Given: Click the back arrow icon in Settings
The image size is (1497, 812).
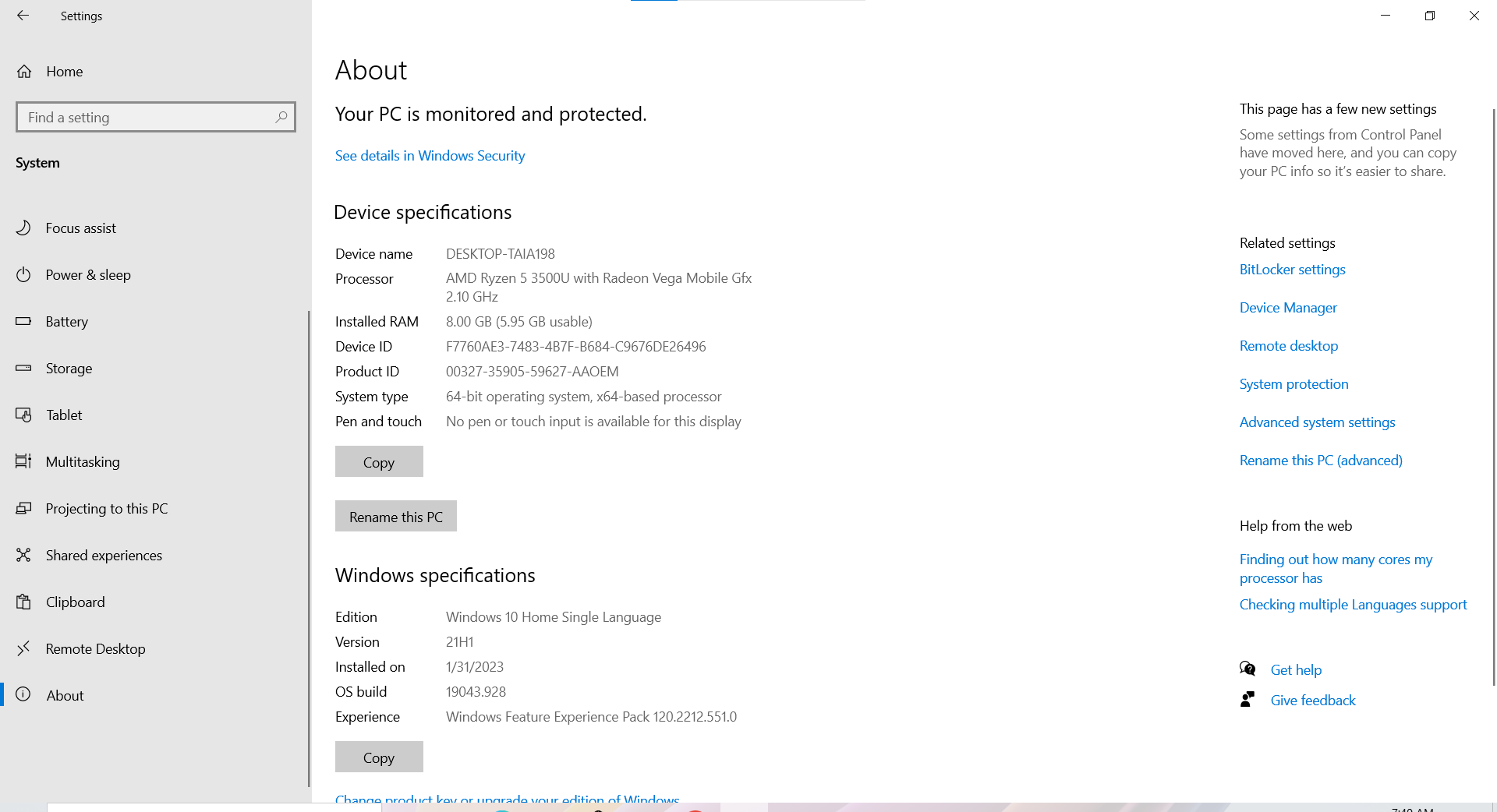Looking at the screenshot, I should (x=23, y=16).
